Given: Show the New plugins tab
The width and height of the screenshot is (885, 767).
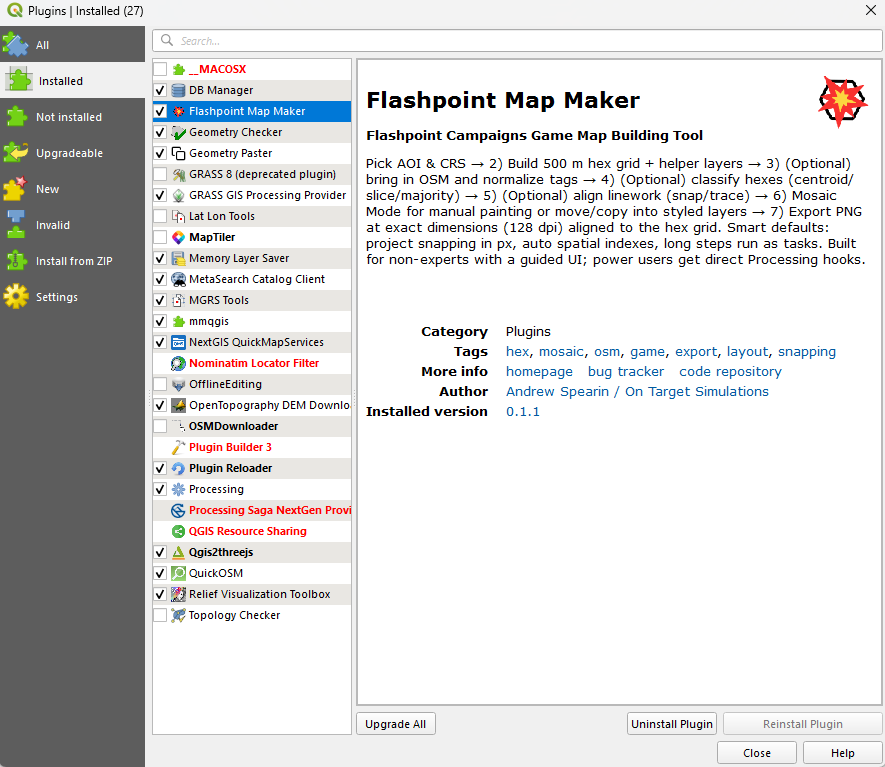Looking at the screenshot, I should point(72,189).
